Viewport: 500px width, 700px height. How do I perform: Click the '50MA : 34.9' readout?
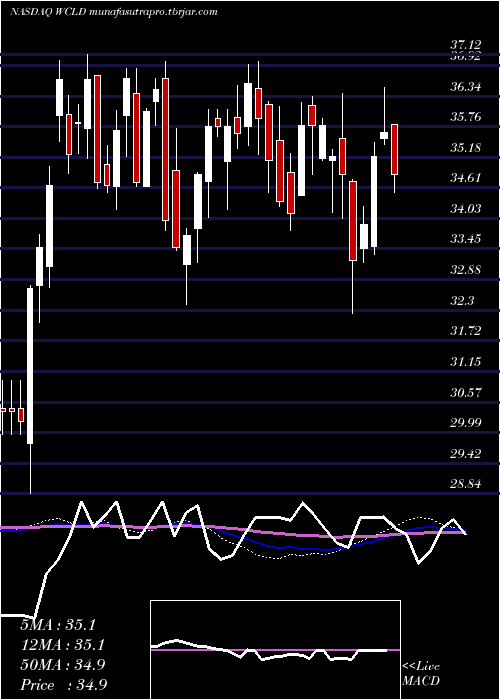[x=62, y=665]
